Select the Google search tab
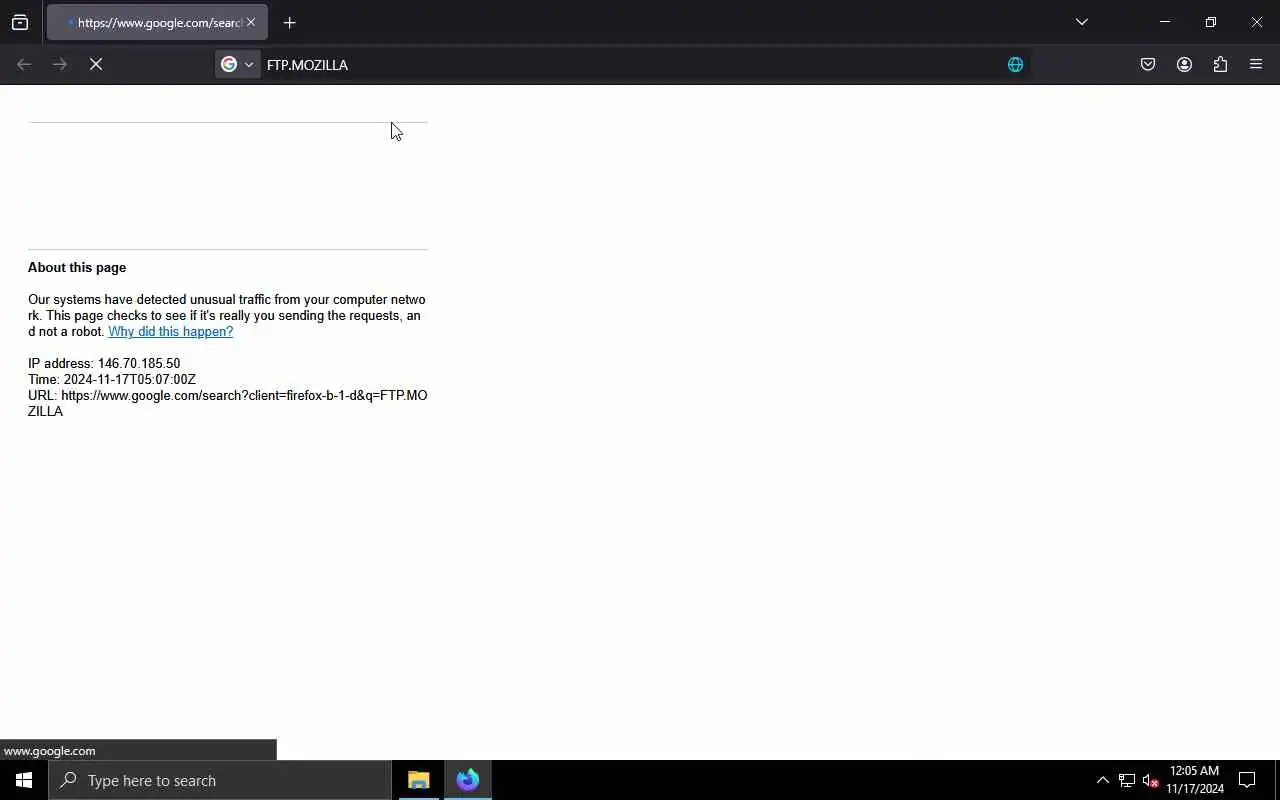 157,22
